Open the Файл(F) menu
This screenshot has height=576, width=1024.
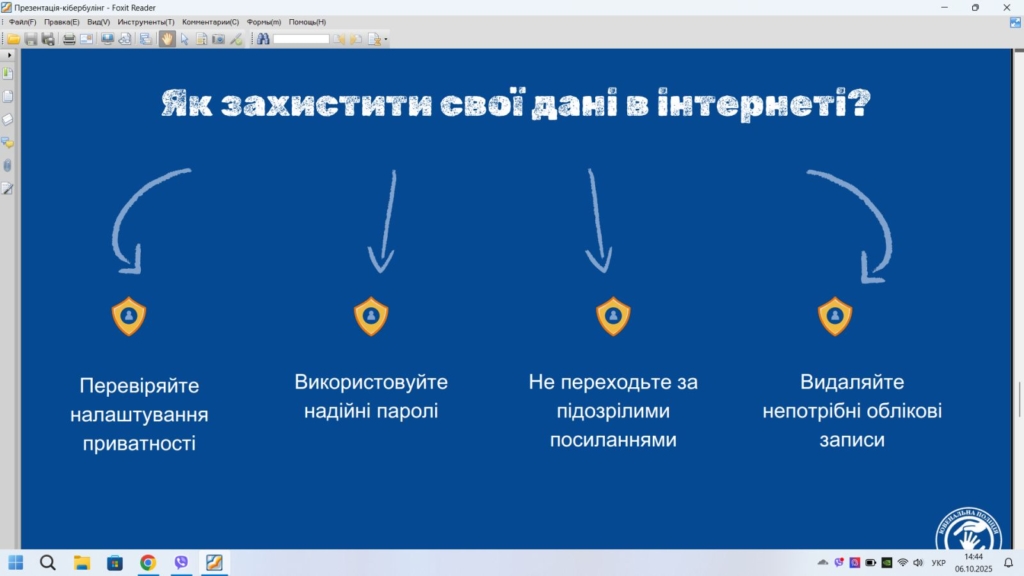23,22
